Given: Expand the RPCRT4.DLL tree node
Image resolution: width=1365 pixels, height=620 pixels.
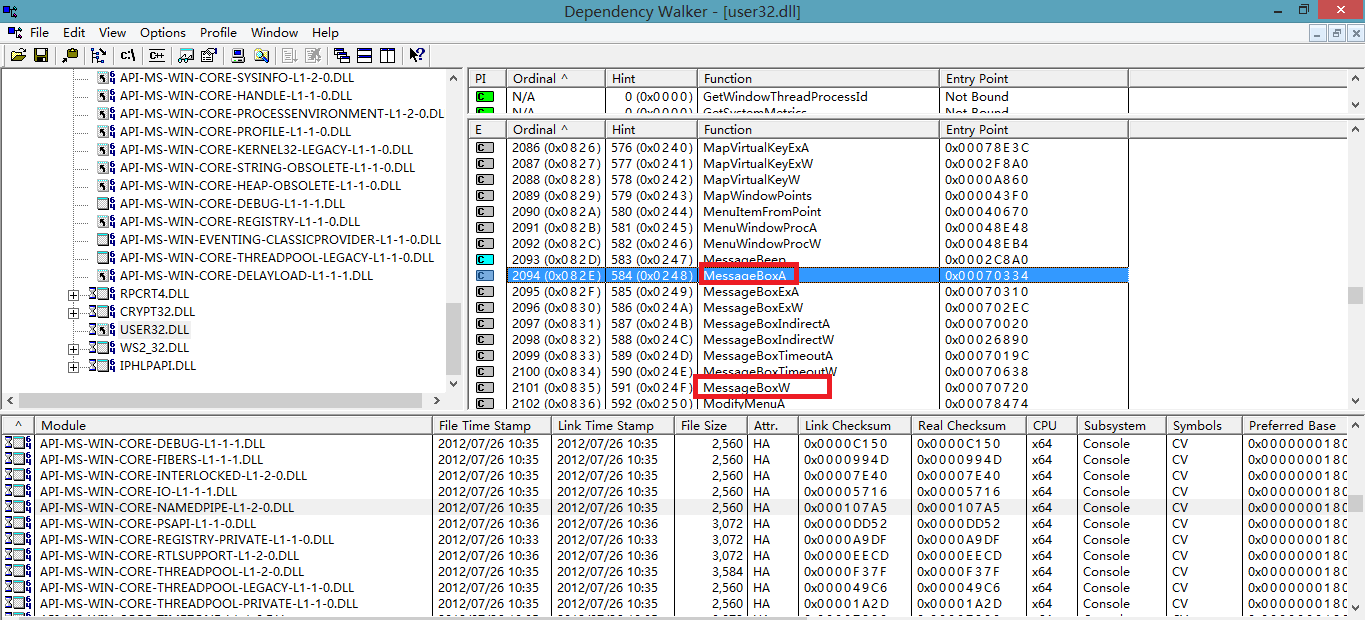Looking at the screenshot, I should click(73, 294).
